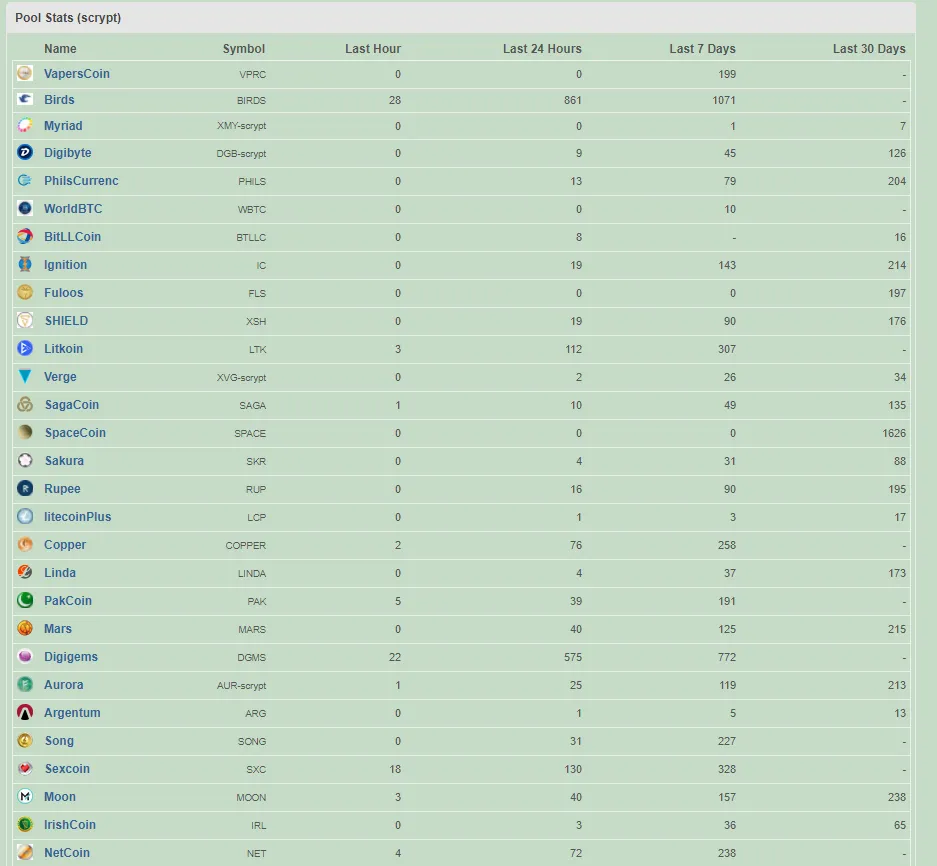Viewport: 937px width, 866px height.
Task: Click Digigems last 24 hours value 575
Action: click(x=572, y=657)
